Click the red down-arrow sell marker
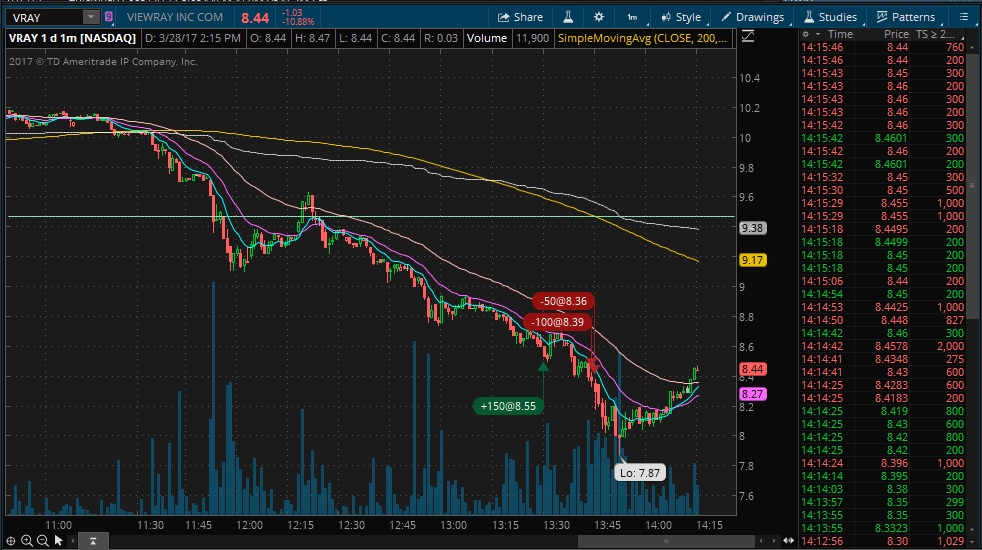The height and width of the screenshot is (550, 982). click(593, 365)
